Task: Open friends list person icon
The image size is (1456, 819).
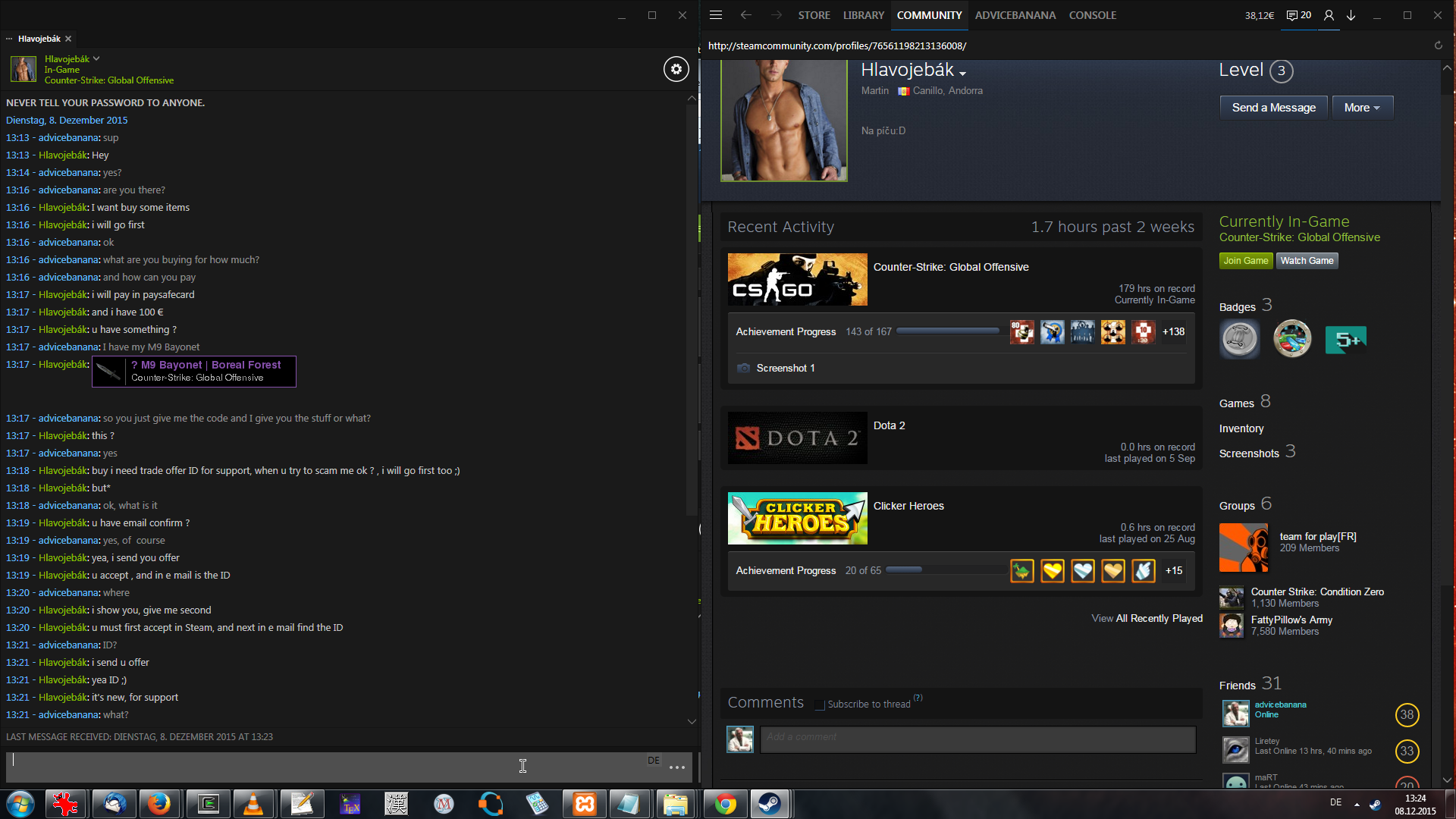Action: (1329, 15)
